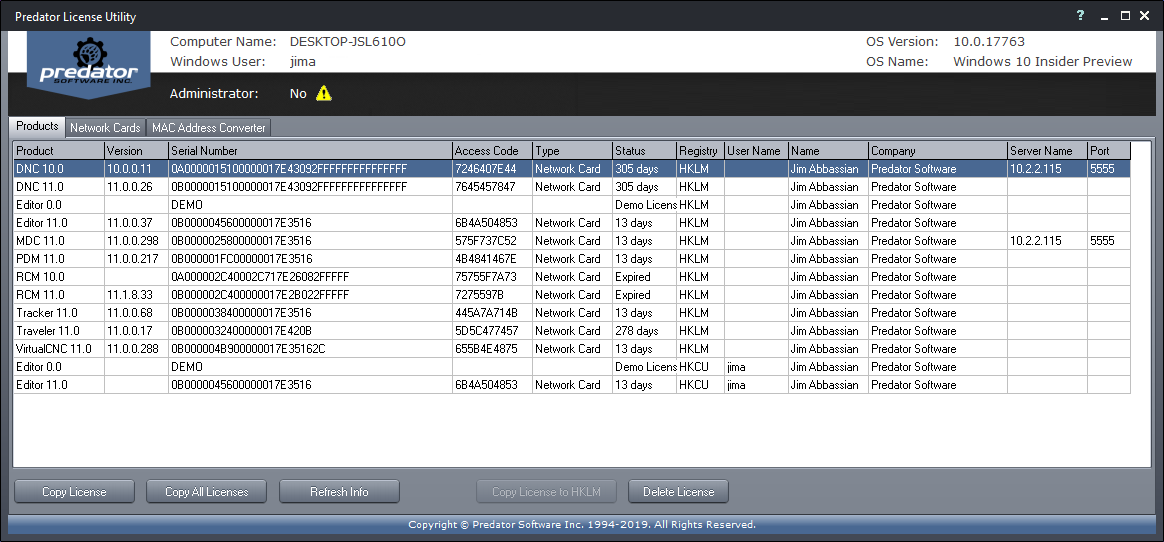This screenshot has width=1164, height=542.
Task: Sort by the Access Code column header
Action: 491,151
